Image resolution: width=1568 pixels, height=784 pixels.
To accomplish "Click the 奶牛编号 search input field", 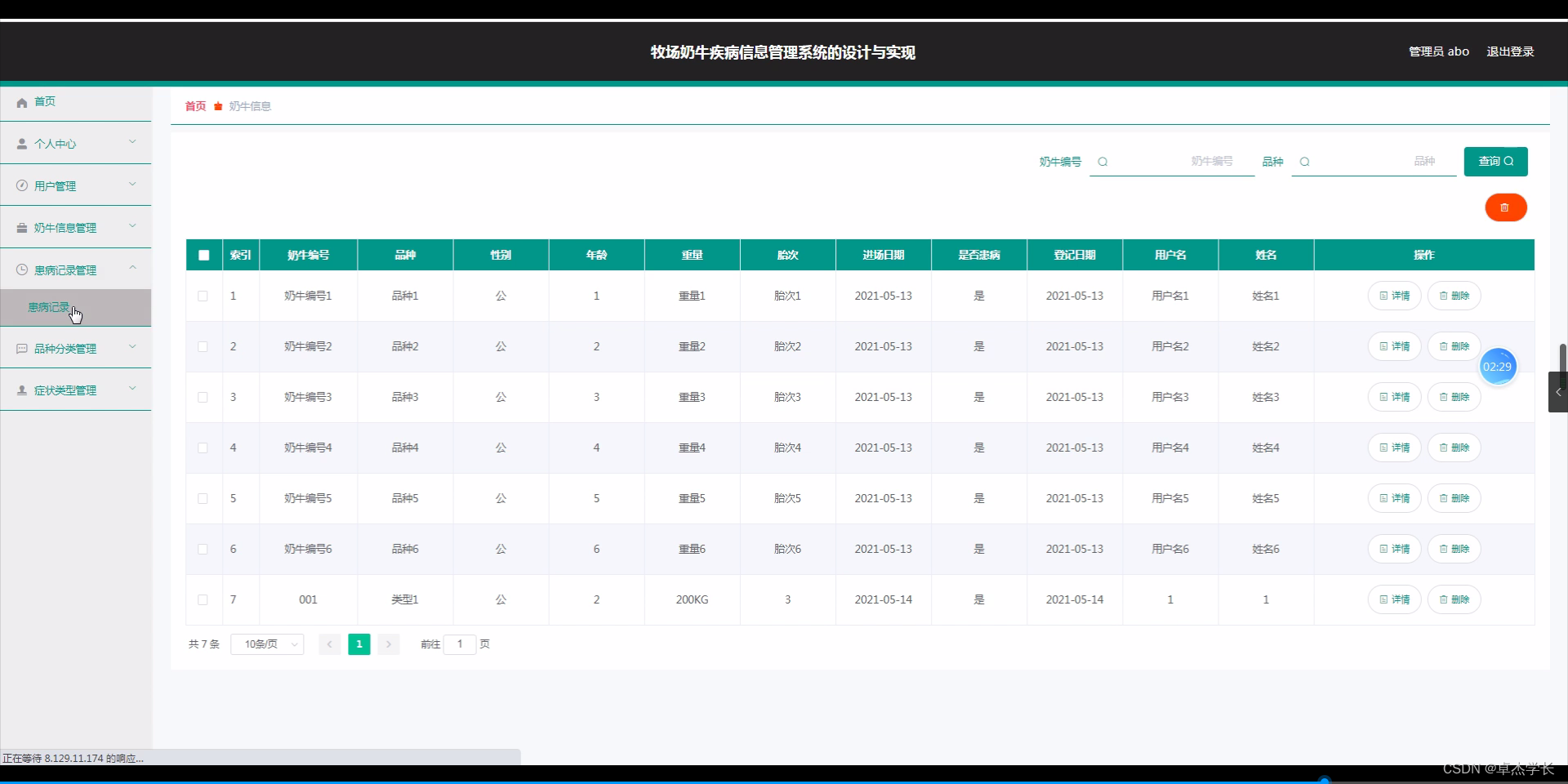I will click(1172, 162).
